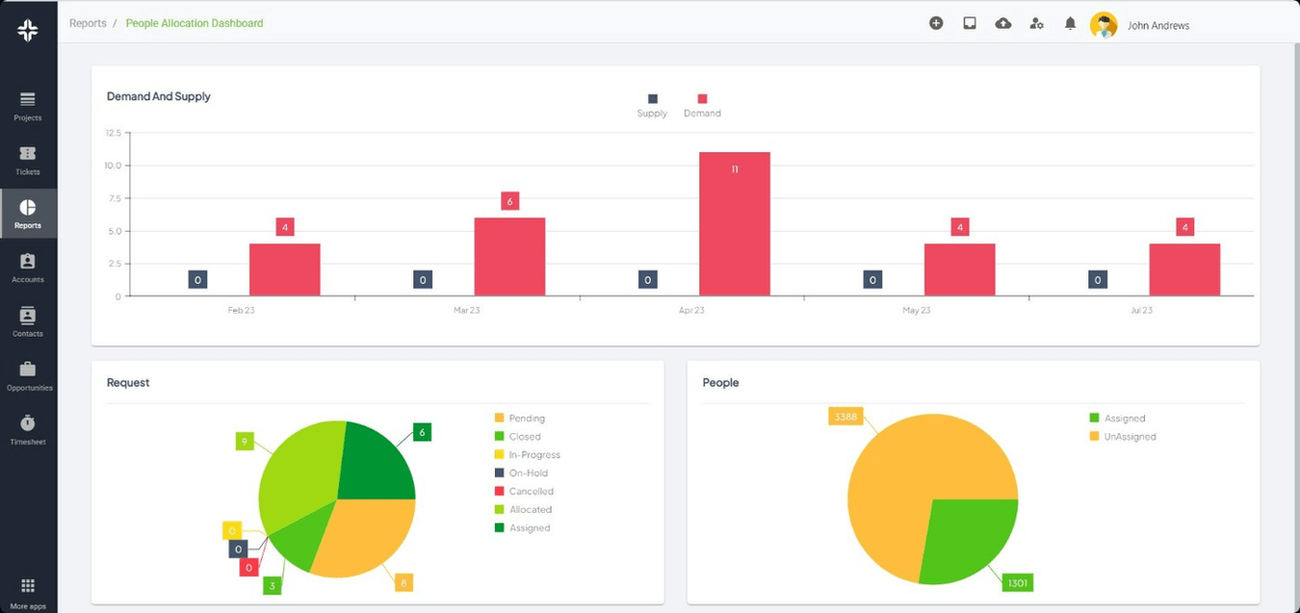Toggle Pending in Request legend
Viewport: 1300px width, 613px height.
519,418
